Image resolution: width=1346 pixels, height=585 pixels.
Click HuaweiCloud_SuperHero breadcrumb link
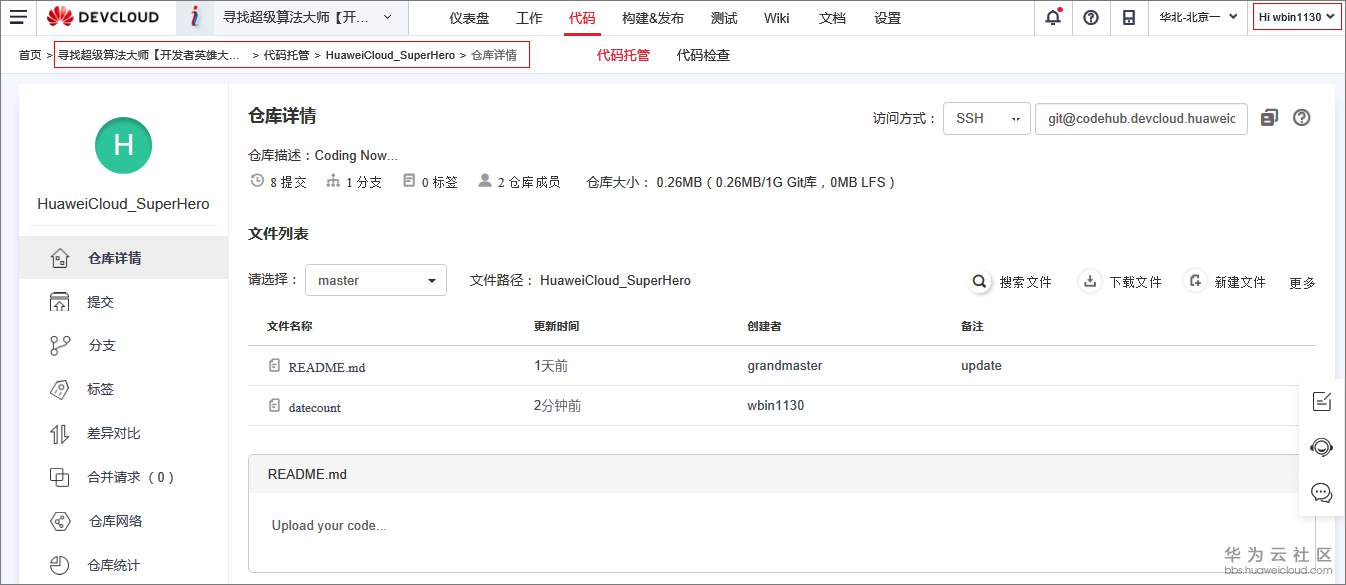[x=390, y=55]
